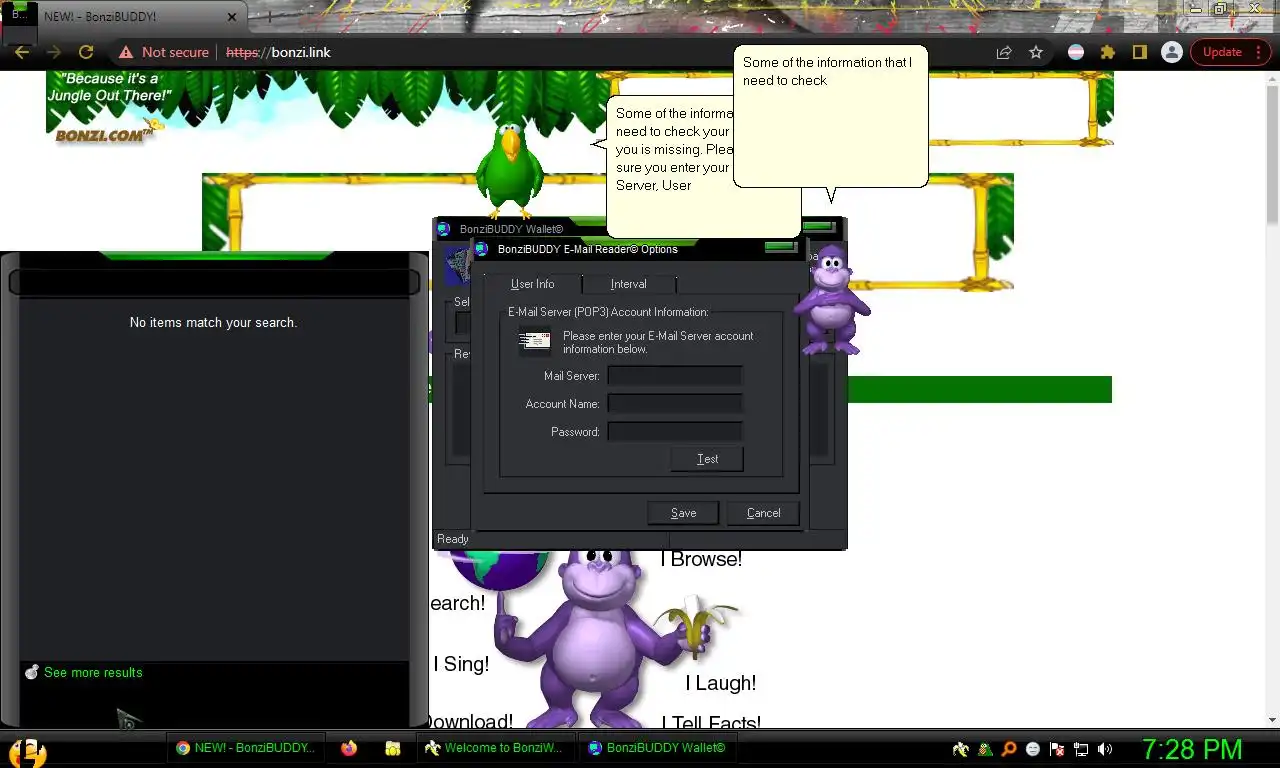
Task: Click the E-Mail Reader Options title bar icon
Action: (482, 249)
